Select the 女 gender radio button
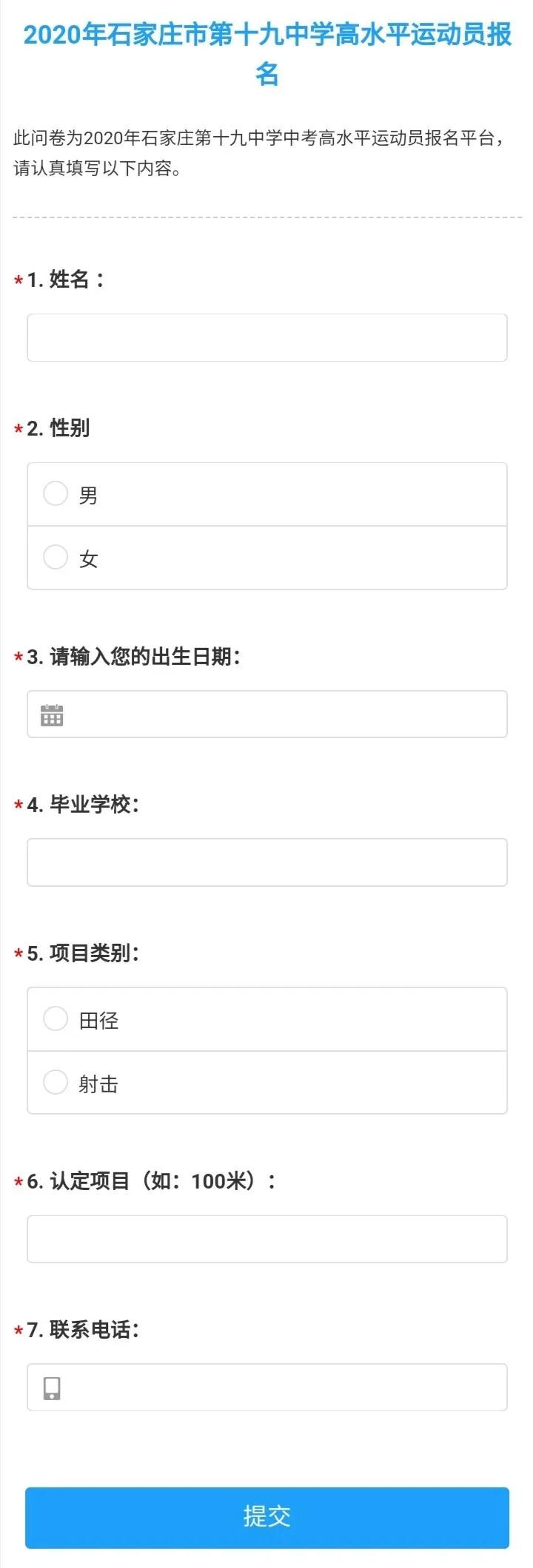Viewport: 533px width, 1568px height. (56, 557)
